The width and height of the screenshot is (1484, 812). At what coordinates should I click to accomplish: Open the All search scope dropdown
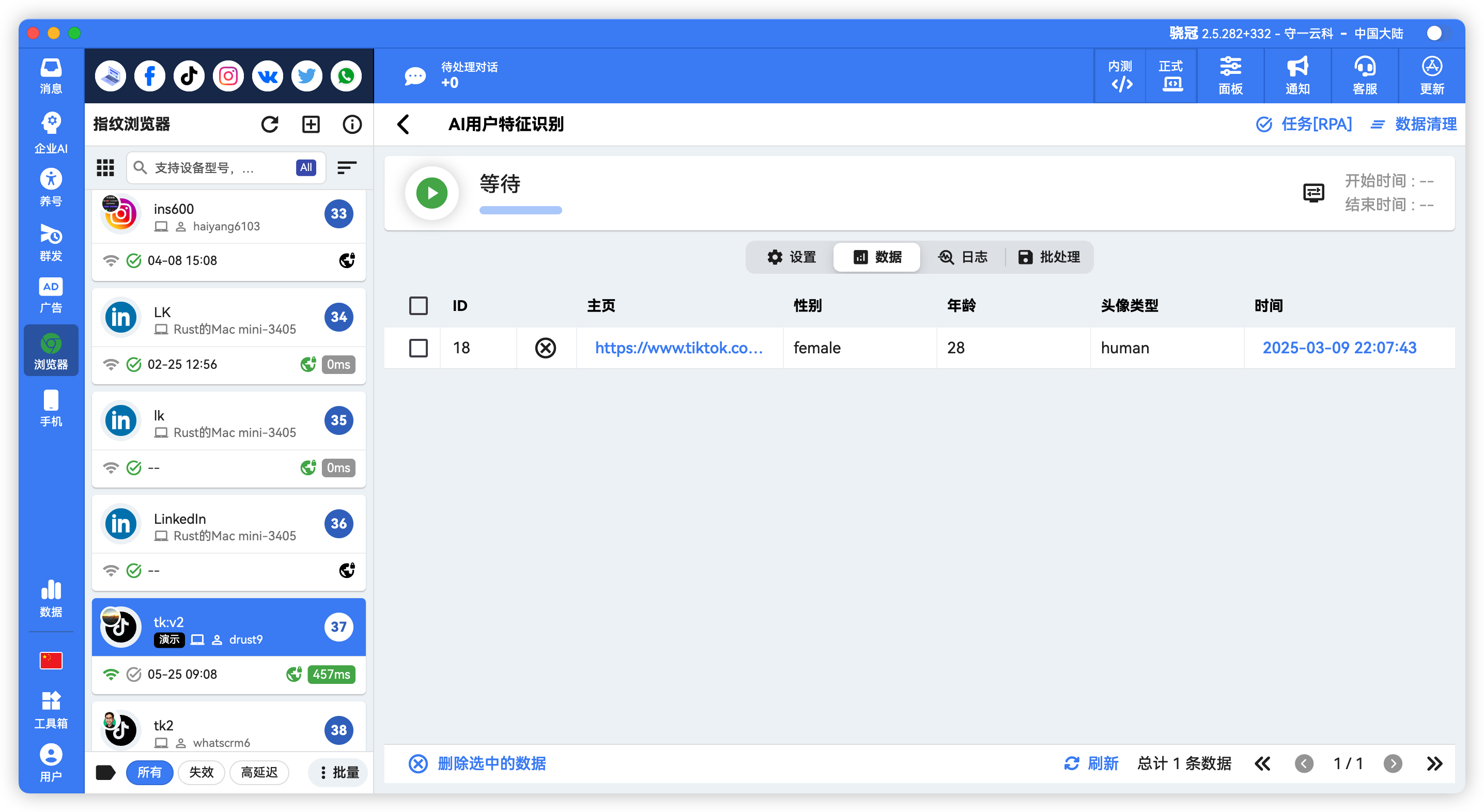tap(306, 167)
